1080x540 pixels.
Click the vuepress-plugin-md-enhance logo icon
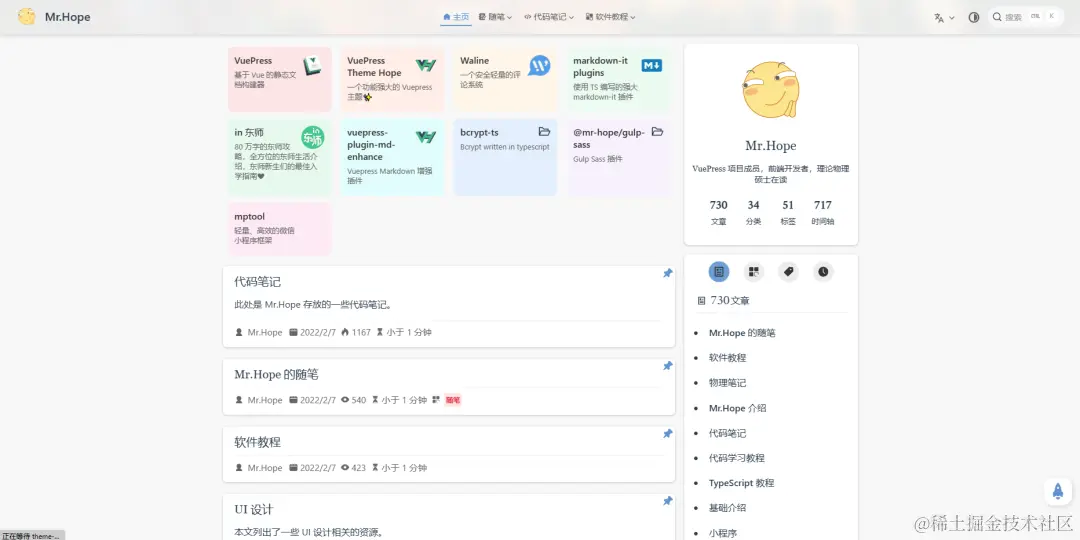coord(426,137)
